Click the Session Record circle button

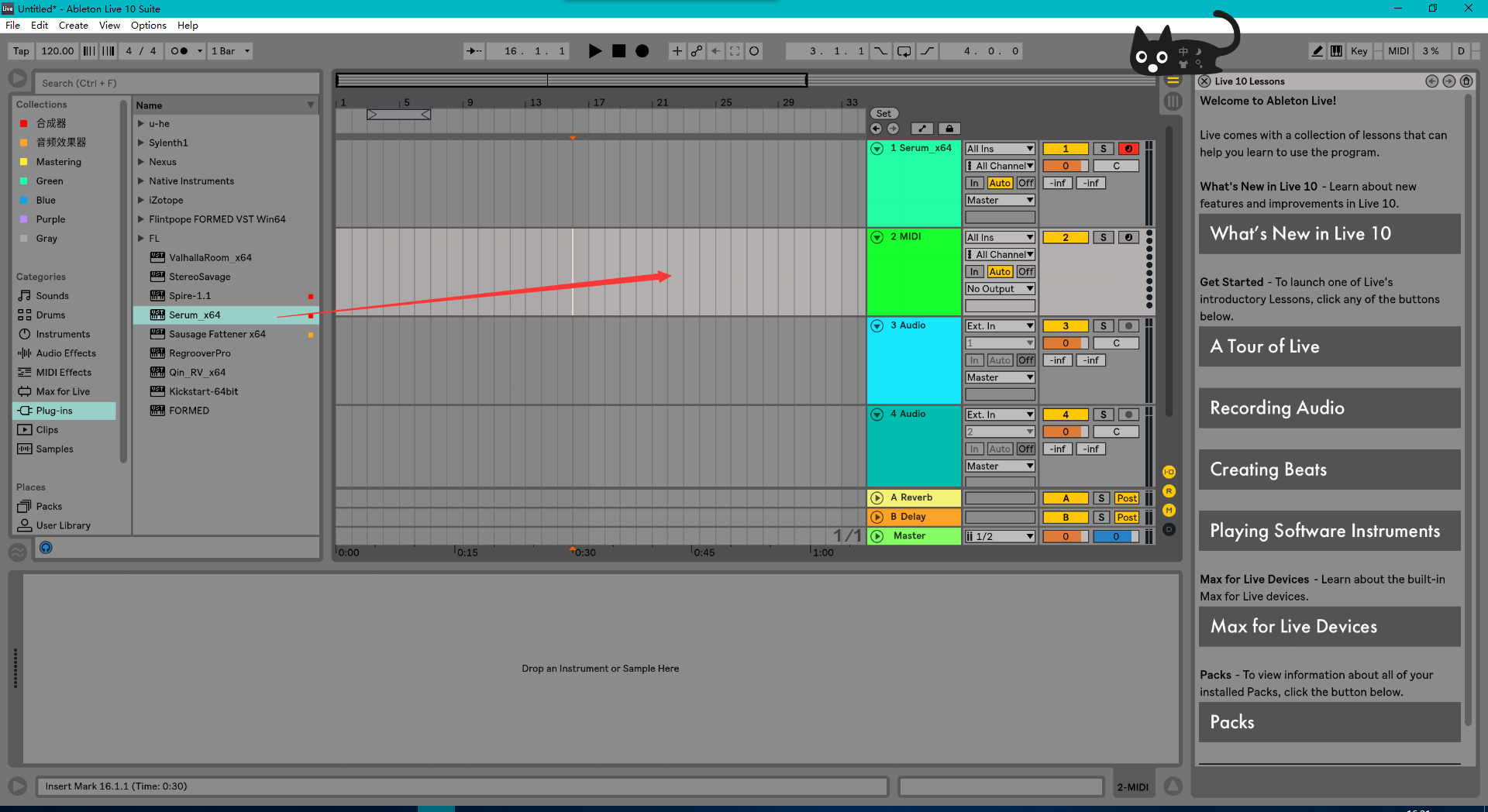[x=754, y=51]
